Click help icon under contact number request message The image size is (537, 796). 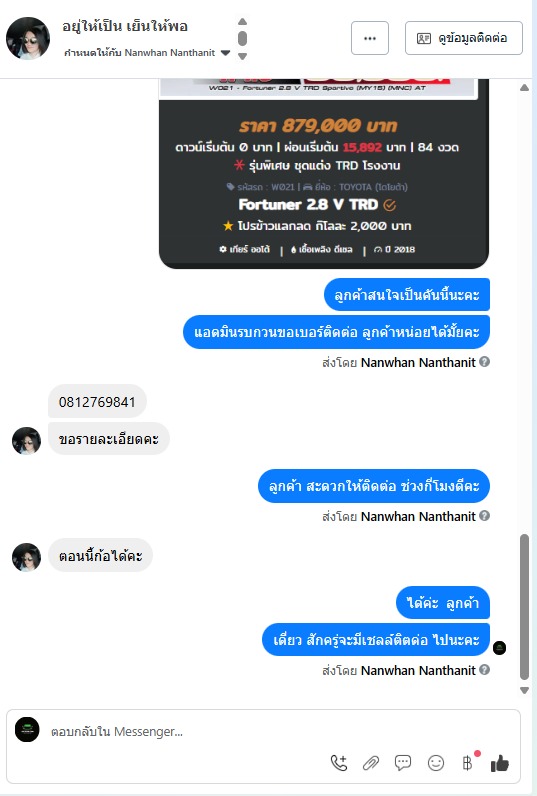[x=485, y=361]
